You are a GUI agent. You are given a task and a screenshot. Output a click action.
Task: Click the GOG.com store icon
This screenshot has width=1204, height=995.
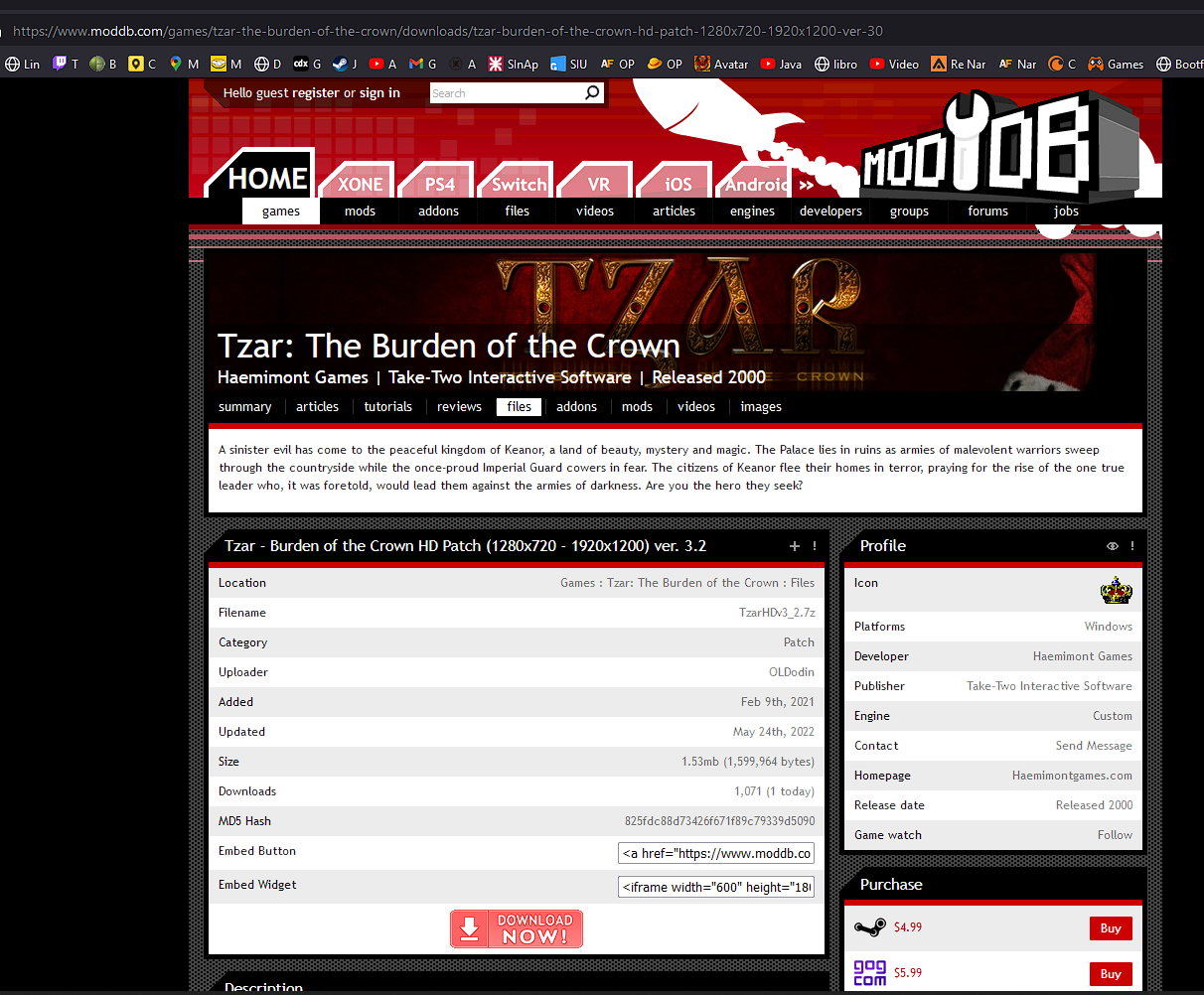[x=870, y=973]
